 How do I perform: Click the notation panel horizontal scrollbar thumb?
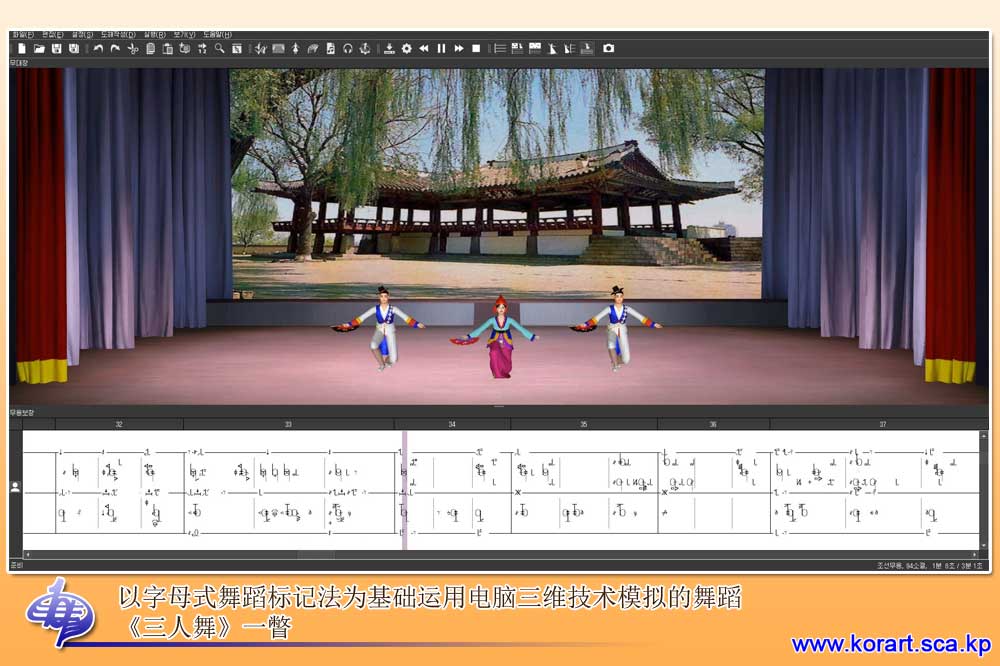click(x=315, y=554)
